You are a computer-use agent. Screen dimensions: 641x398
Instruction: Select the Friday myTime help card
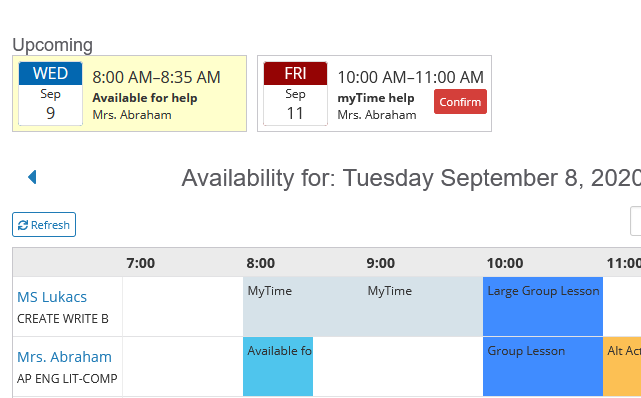pos(374,94)
